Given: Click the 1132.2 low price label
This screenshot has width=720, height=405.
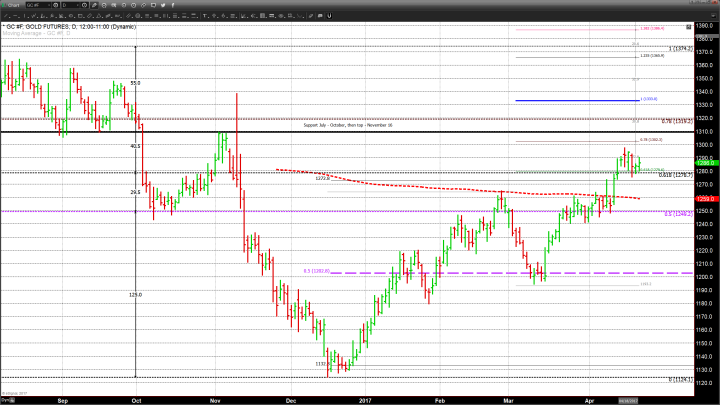Looking at the screenshot, I should tap(322, 364).
